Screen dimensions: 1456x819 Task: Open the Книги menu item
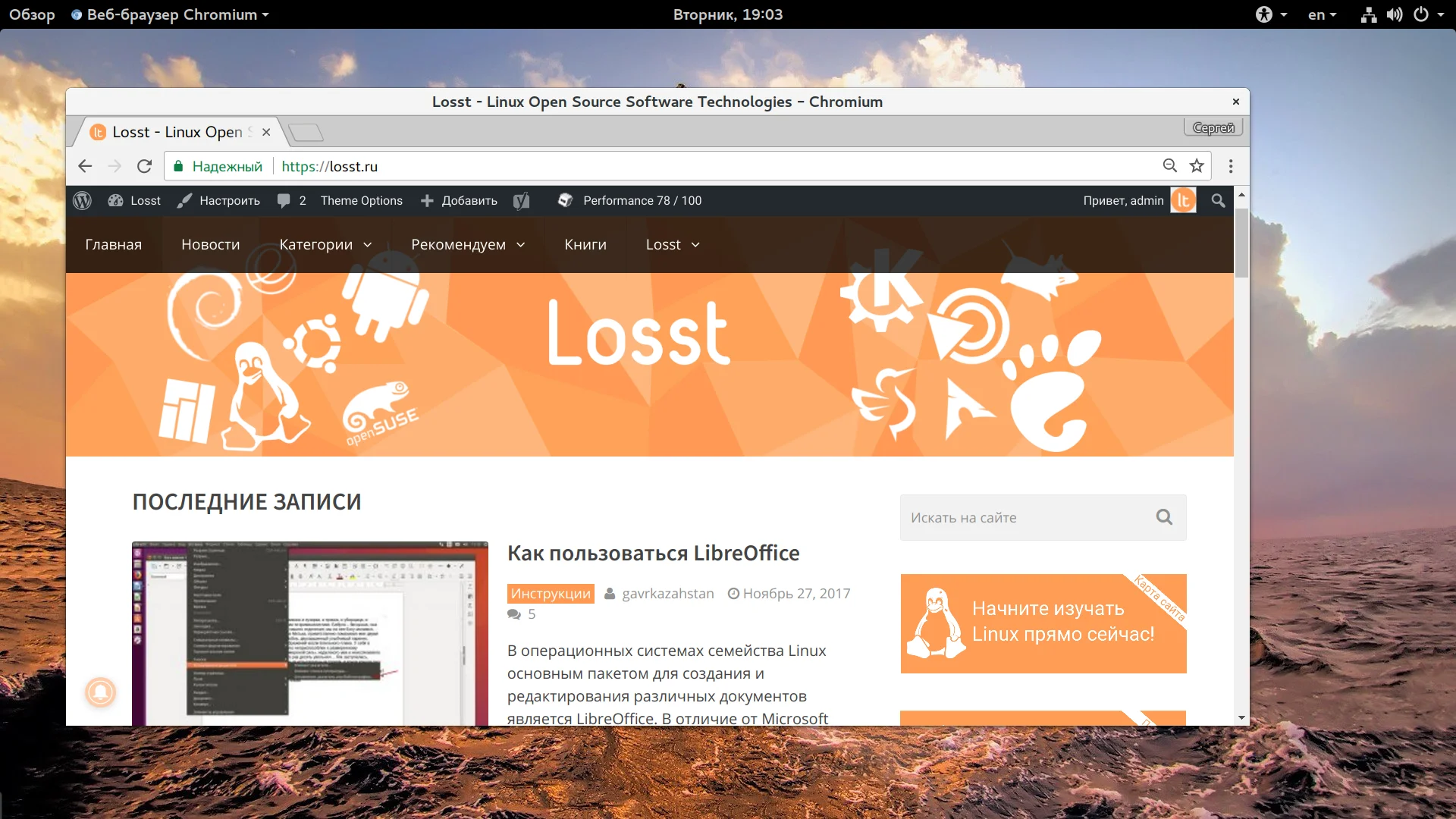click(585, 244)
